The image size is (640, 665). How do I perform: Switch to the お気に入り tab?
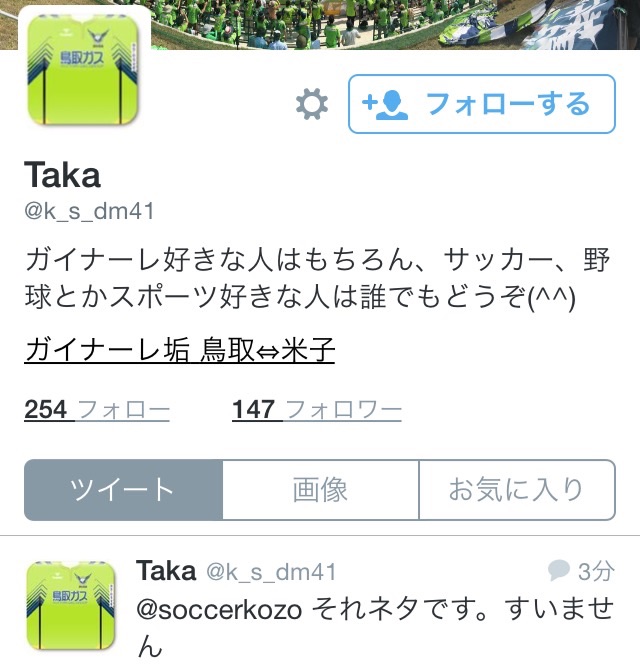point(517,490)
